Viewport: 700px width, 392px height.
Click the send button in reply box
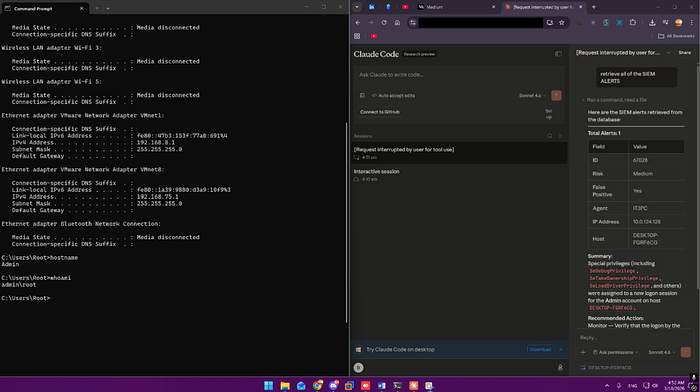click(x=686, y=352)
